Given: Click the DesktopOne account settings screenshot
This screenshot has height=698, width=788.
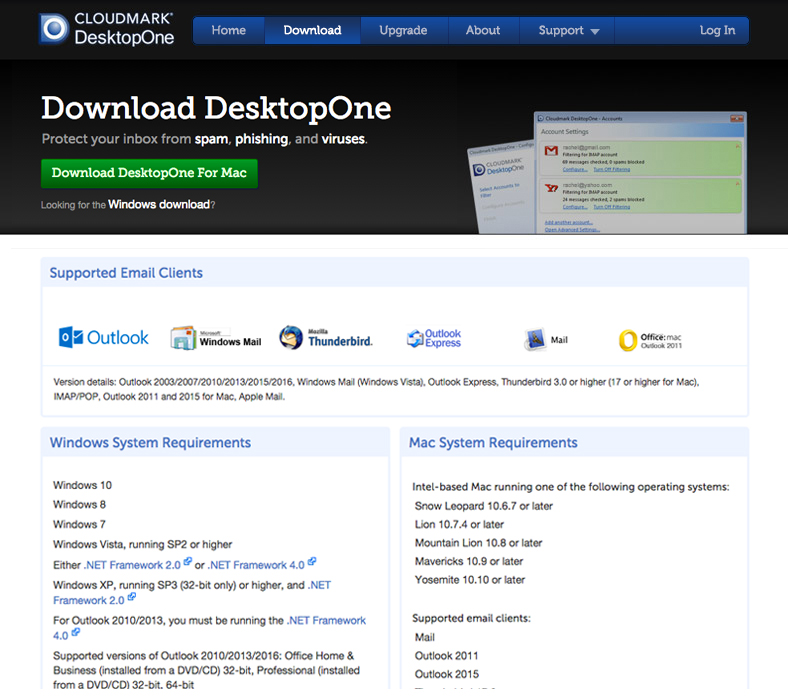Looking at the screenshot, I should click(x=640, y=172).
